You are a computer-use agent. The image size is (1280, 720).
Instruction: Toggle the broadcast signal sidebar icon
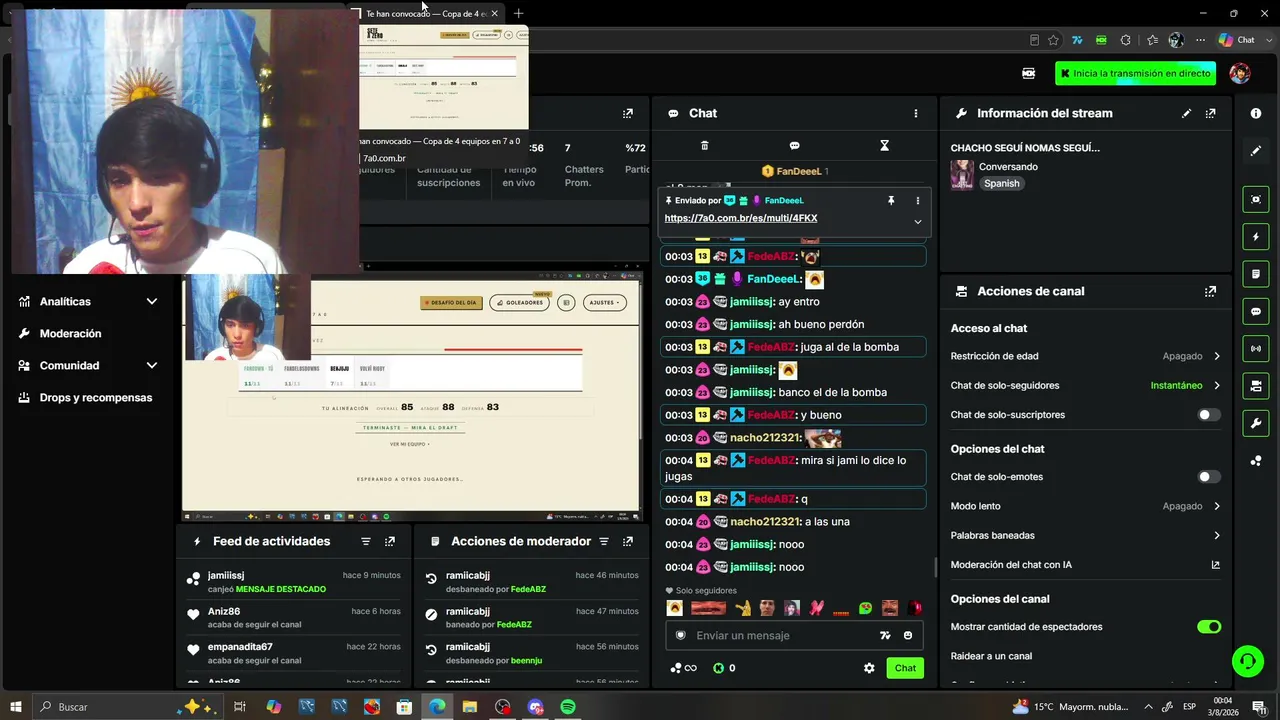coord(1256,349)
